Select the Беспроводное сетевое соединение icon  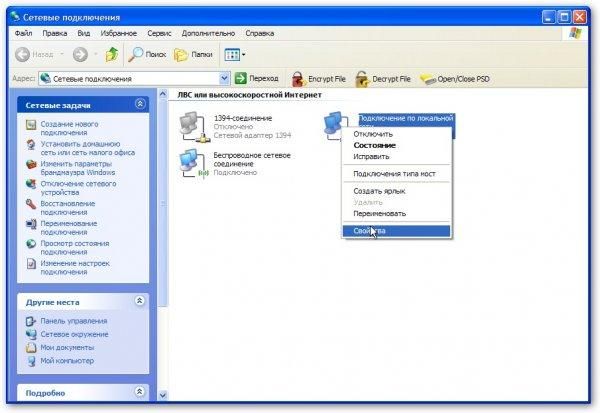(187, 161)
